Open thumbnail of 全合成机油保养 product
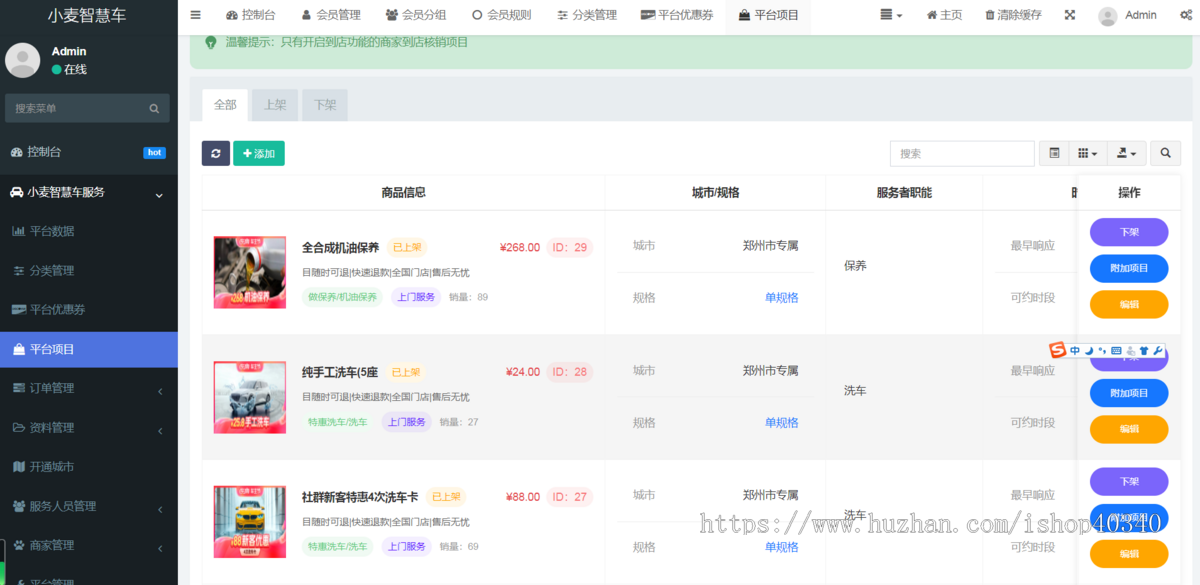The image size is (1200, 585). pos(250,272)
